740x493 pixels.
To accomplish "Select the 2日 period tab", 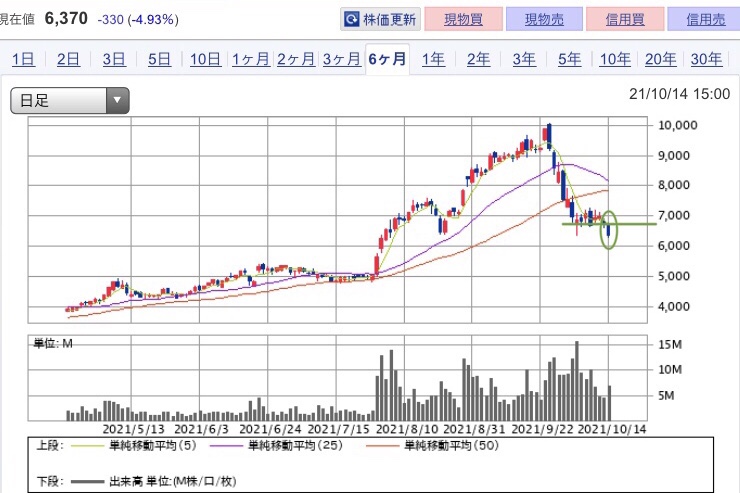I will pyautogui.click(x=68, y=59).
